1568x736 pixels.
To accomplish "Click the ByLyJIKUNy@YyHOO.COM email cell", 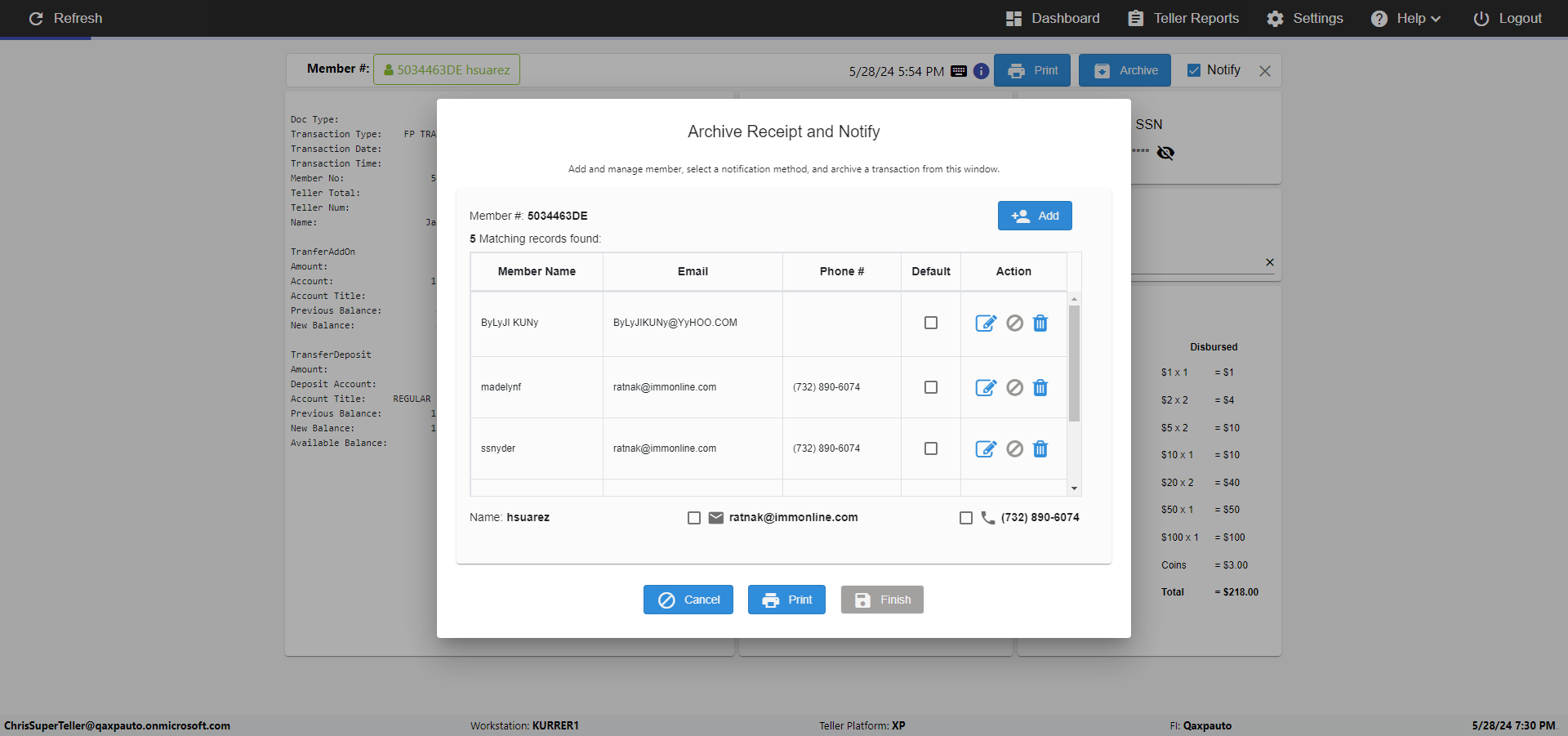I will [693, 323].
